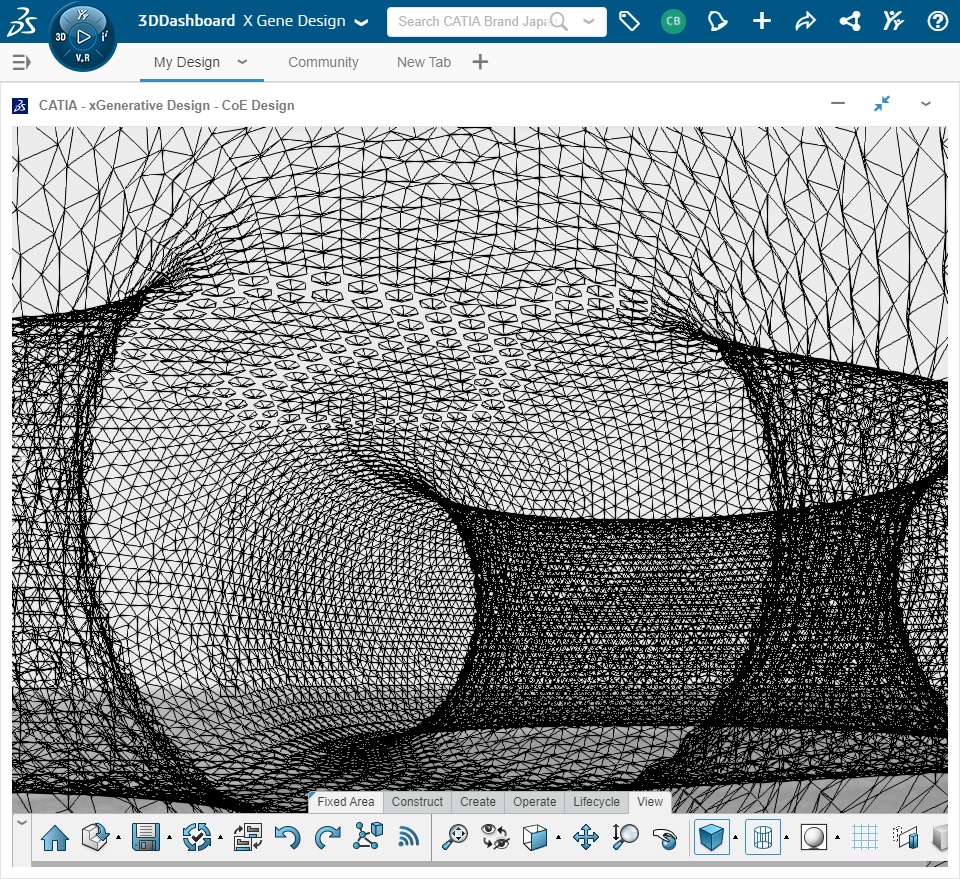Click the update cycle checkmark icon
Viewport: 960px width, 879px height.
click(197, 837)
